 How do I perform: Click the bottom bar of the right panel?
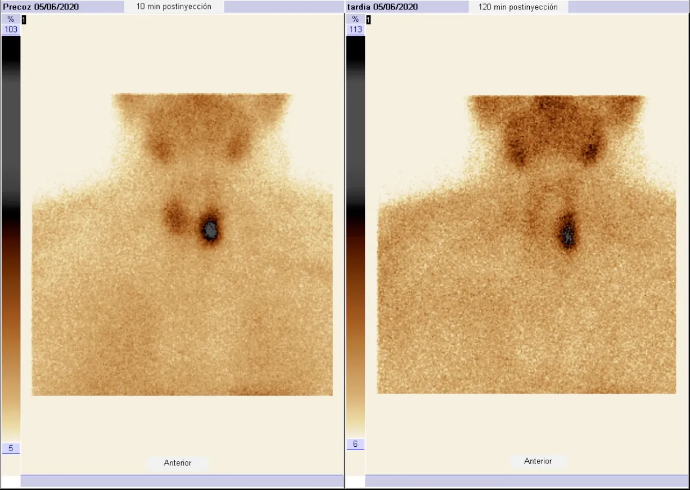[x=527, y=481]
